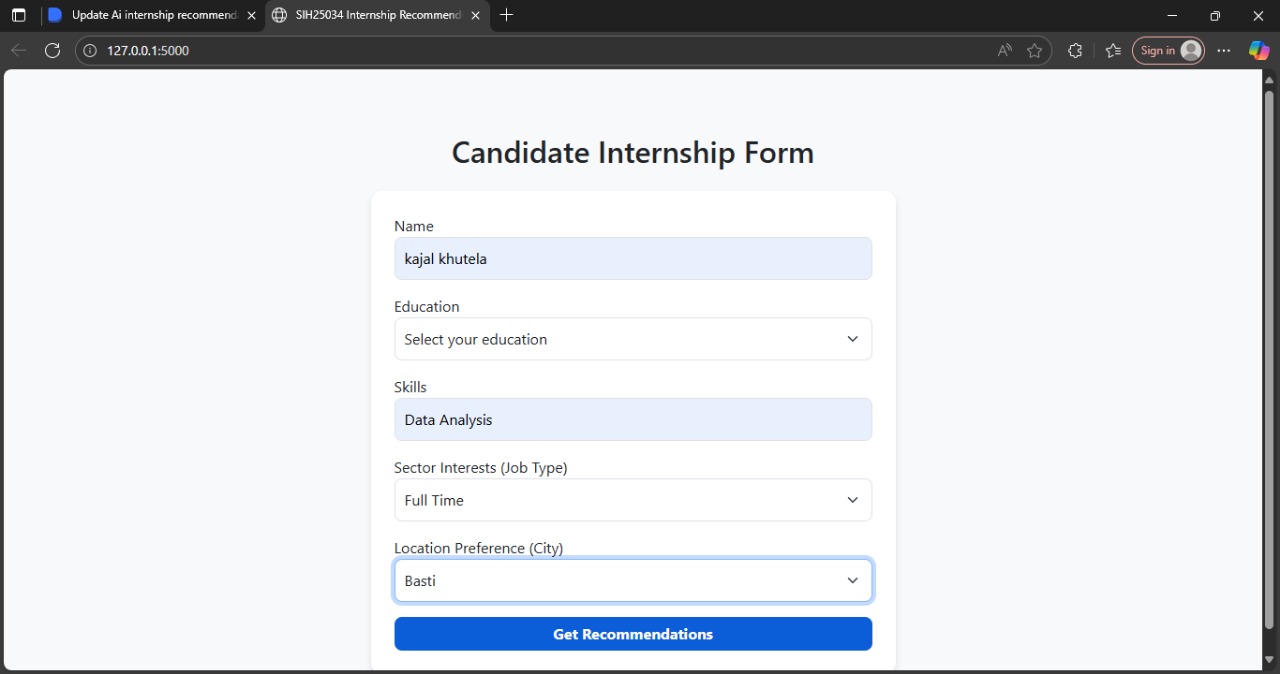Image resolution: width=1280 pixels, height=674 pixels.
Task: Expand the Education dropdown
Action: pyautogui.click(x=633, y=339)
